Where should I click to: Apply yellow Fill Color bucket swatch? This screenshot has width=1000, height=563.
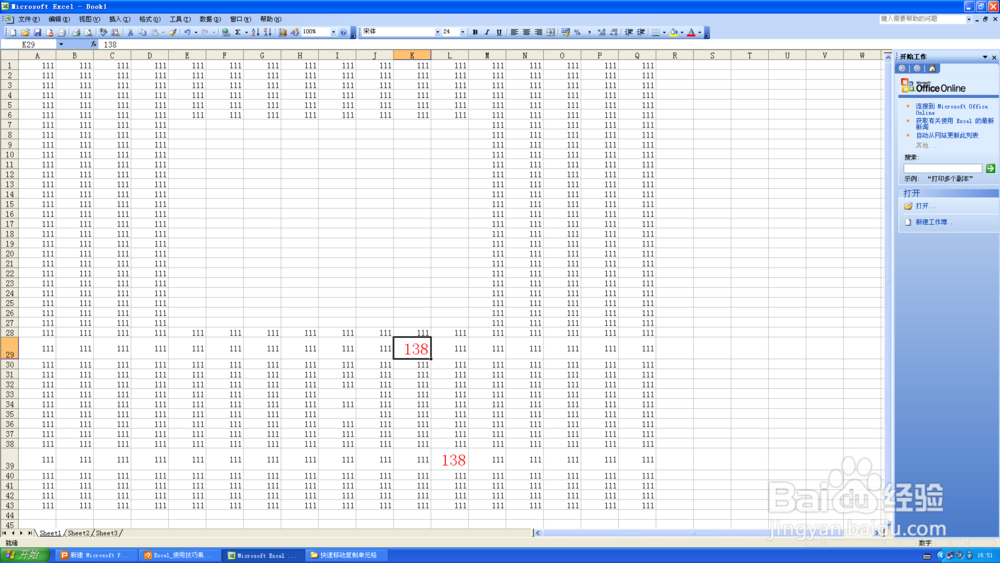coord(673,32)
